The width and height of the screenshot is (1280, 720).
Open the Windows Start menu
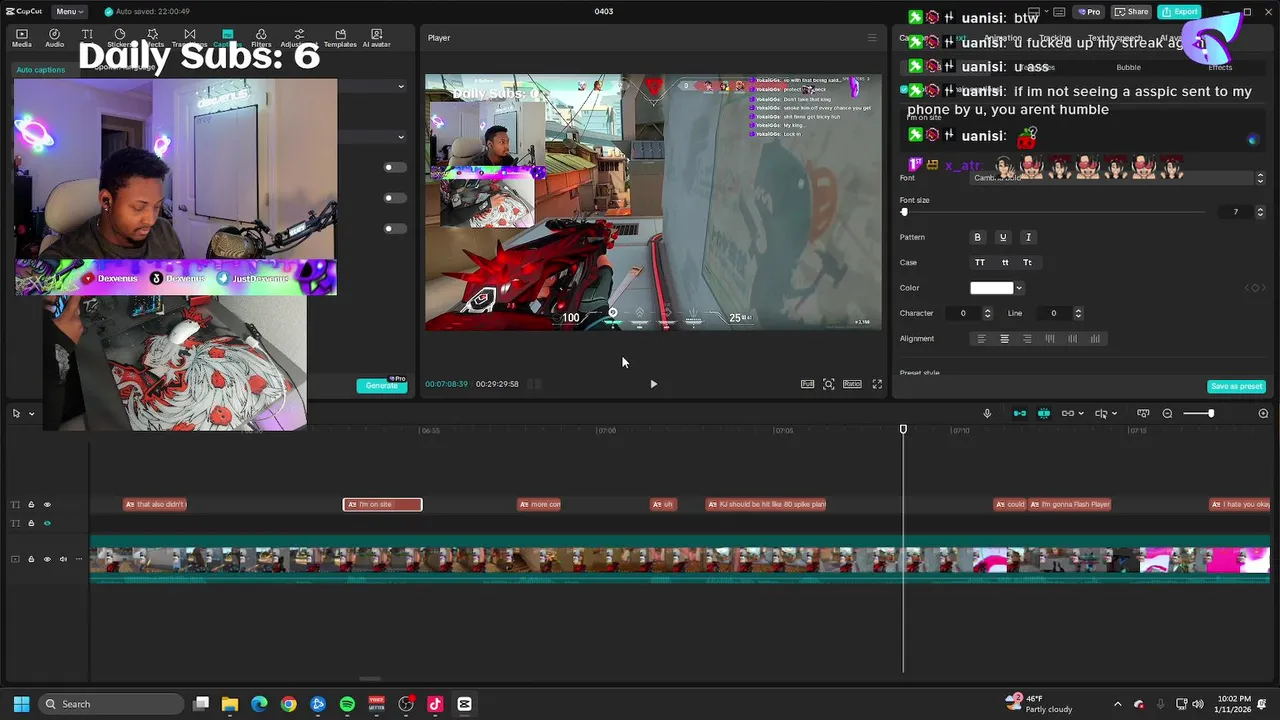[x=21, y=704]
